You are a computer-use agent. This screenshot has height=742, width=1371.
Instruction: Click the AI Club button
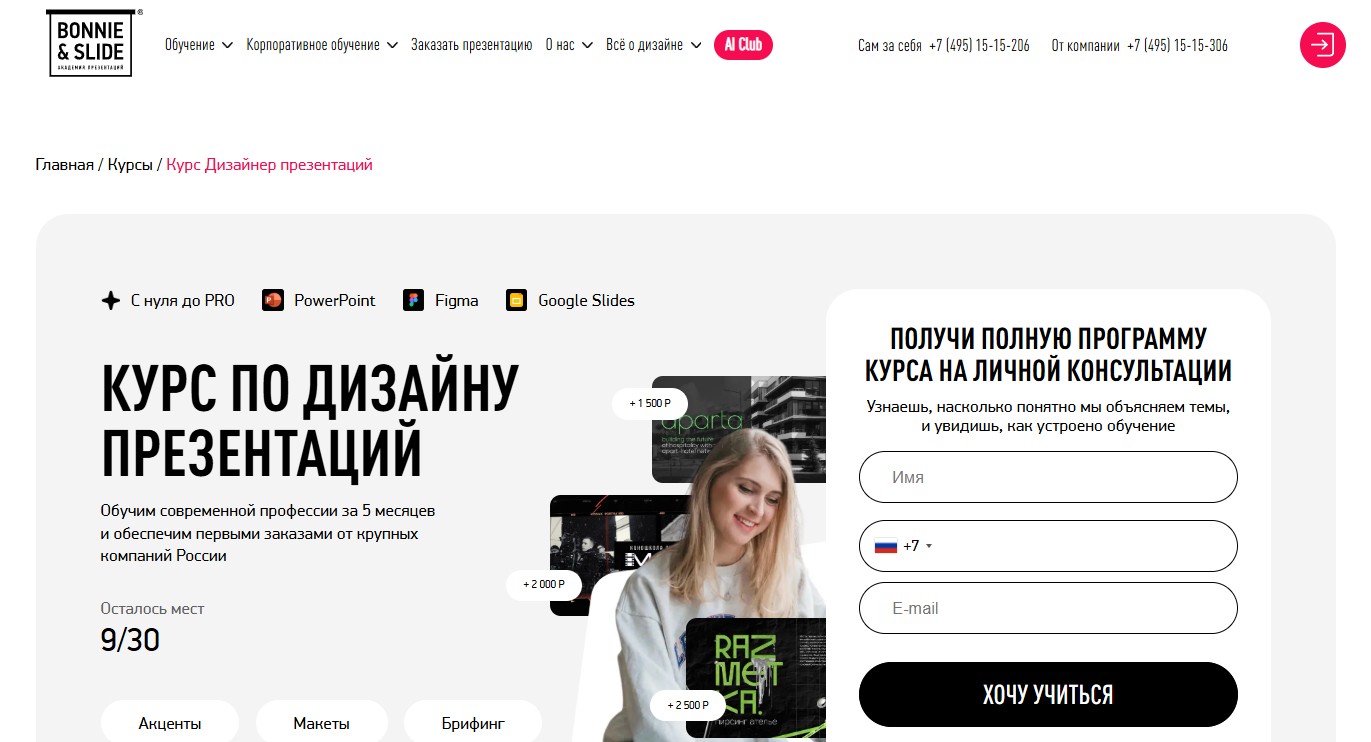pyautogui.click(x=743, y=45)
